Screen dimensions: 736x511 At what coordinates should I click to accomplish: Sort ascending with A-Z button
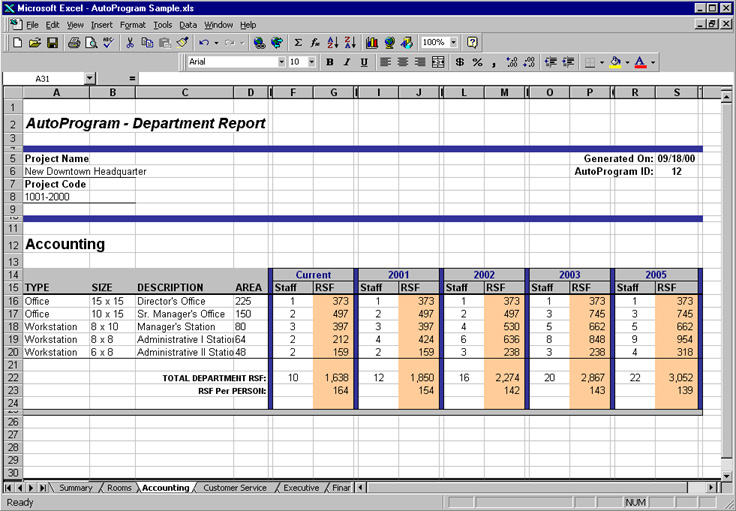[x=332, y=43]
